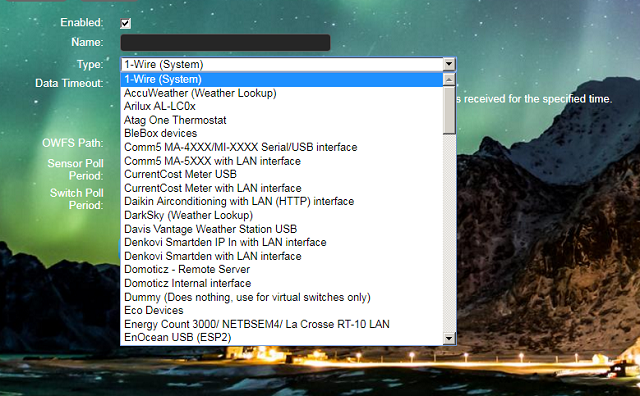Image resolution: width=640 pixels, height=396 pixels.
Task: Toggle the Enabled checkbox
Action: (x=125, y=23)
